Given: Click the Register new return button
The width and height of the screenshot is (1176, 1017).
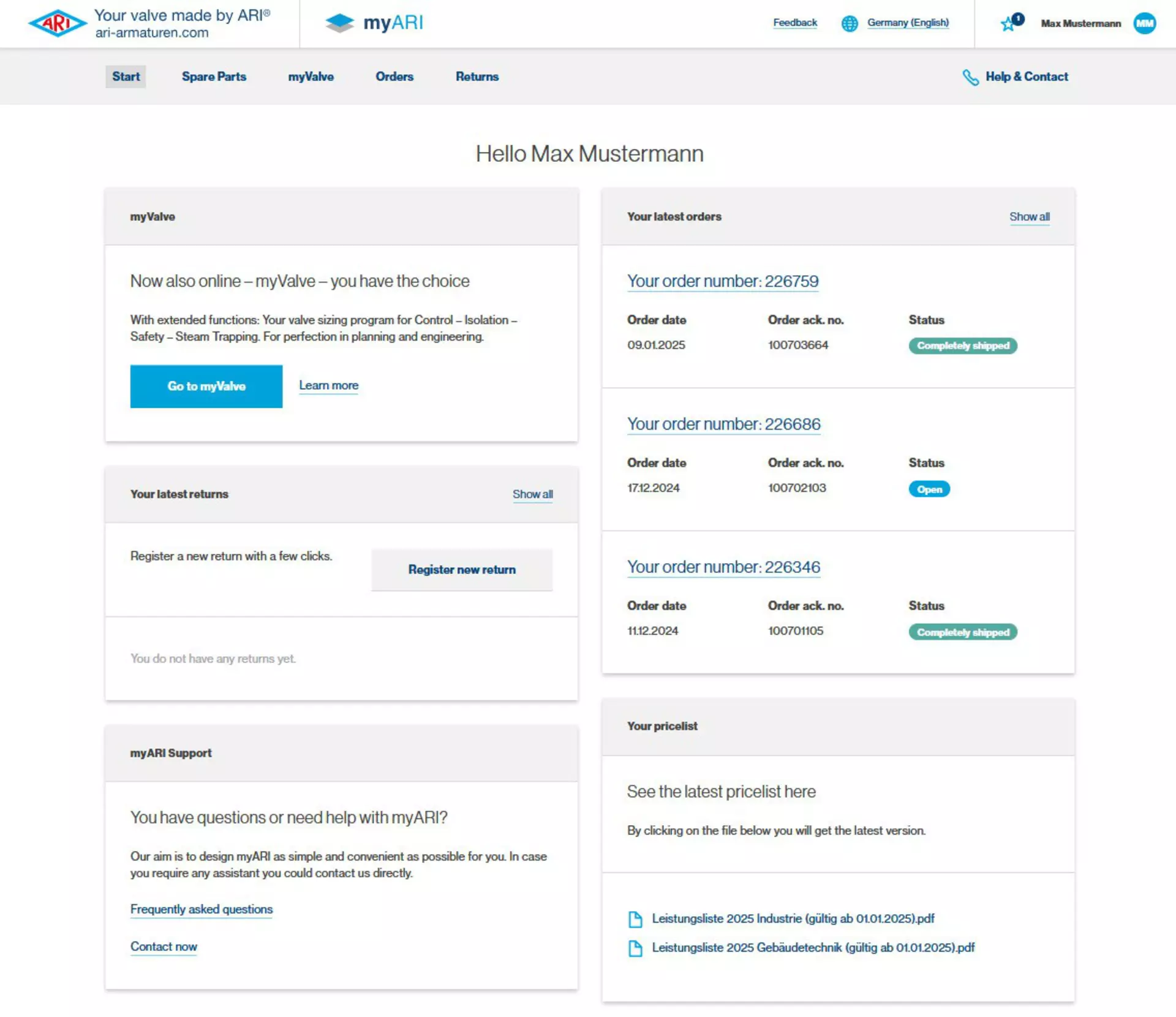Looking at the screenshot, I should 462,570.
